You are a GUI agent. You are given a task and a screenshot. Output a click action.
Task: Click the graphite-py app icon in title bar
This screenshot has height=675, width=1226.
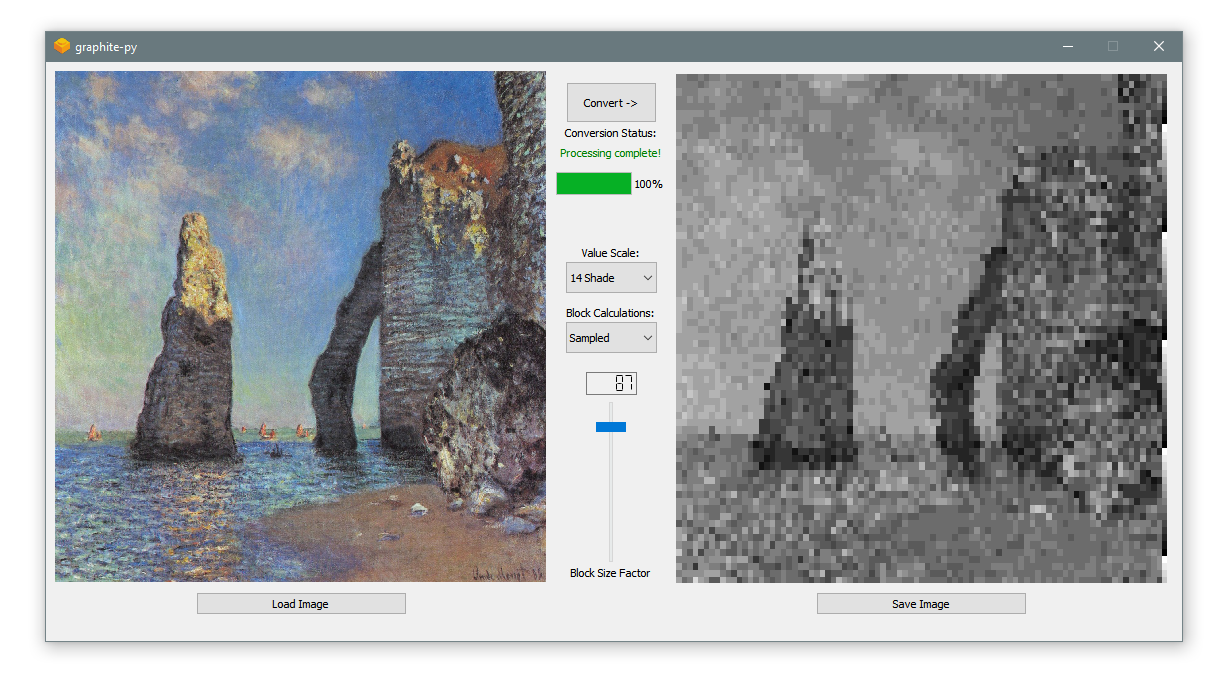(x=62, y=46)
